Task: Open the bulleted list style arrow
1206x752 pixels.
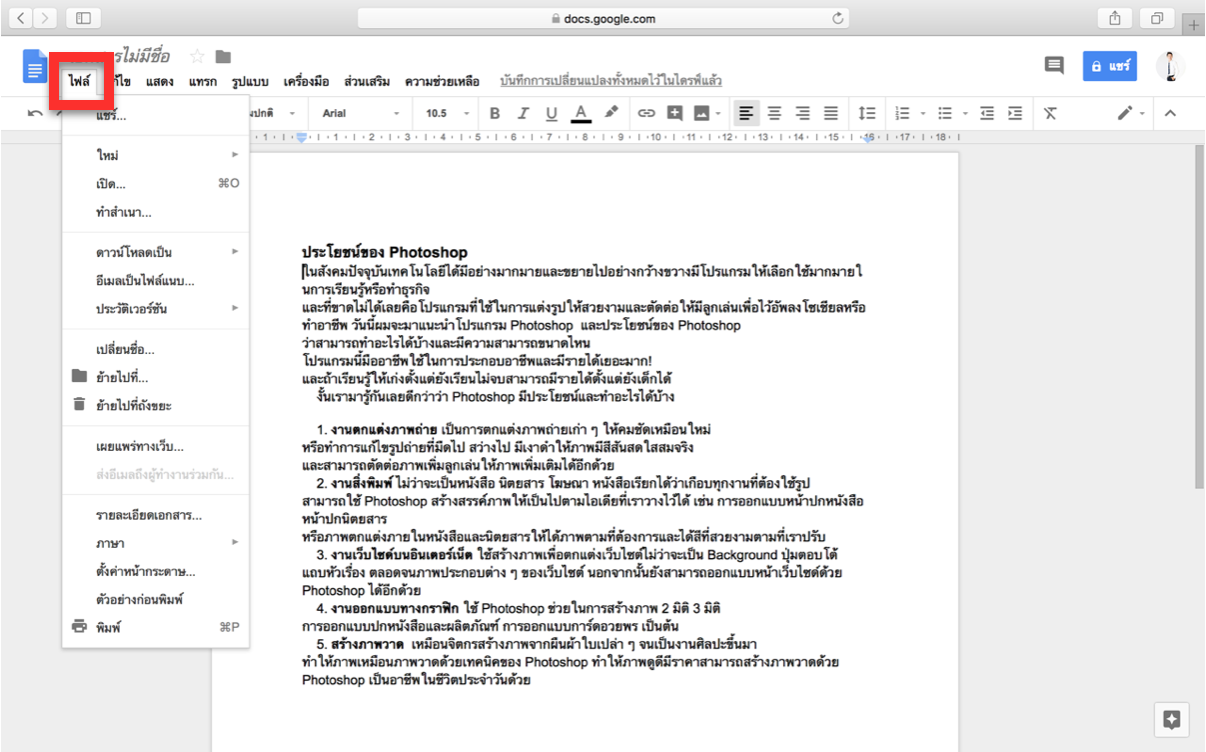Action: (x=965, y=113)
